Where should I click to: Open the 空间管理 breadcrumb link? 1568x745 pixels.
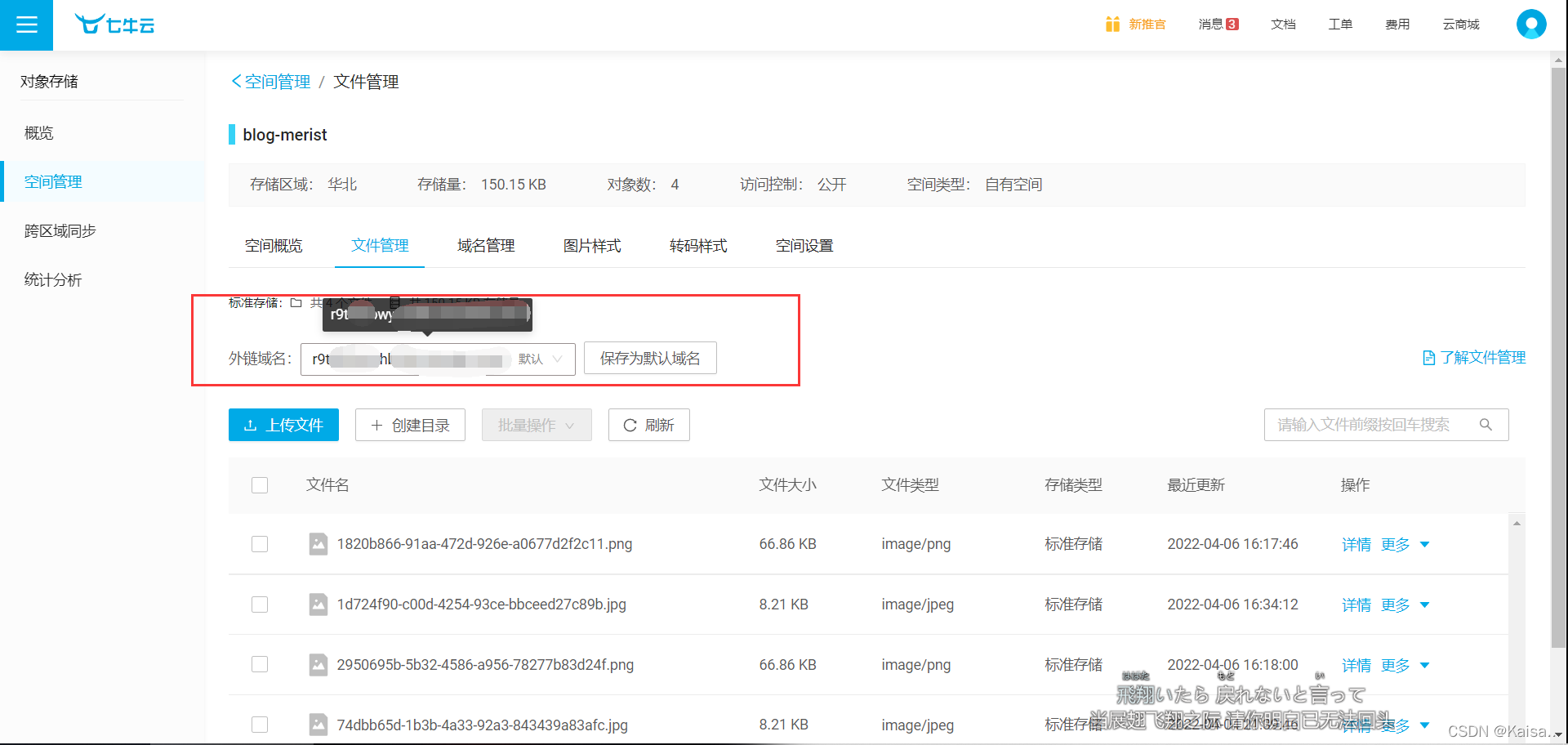(275, 81)
